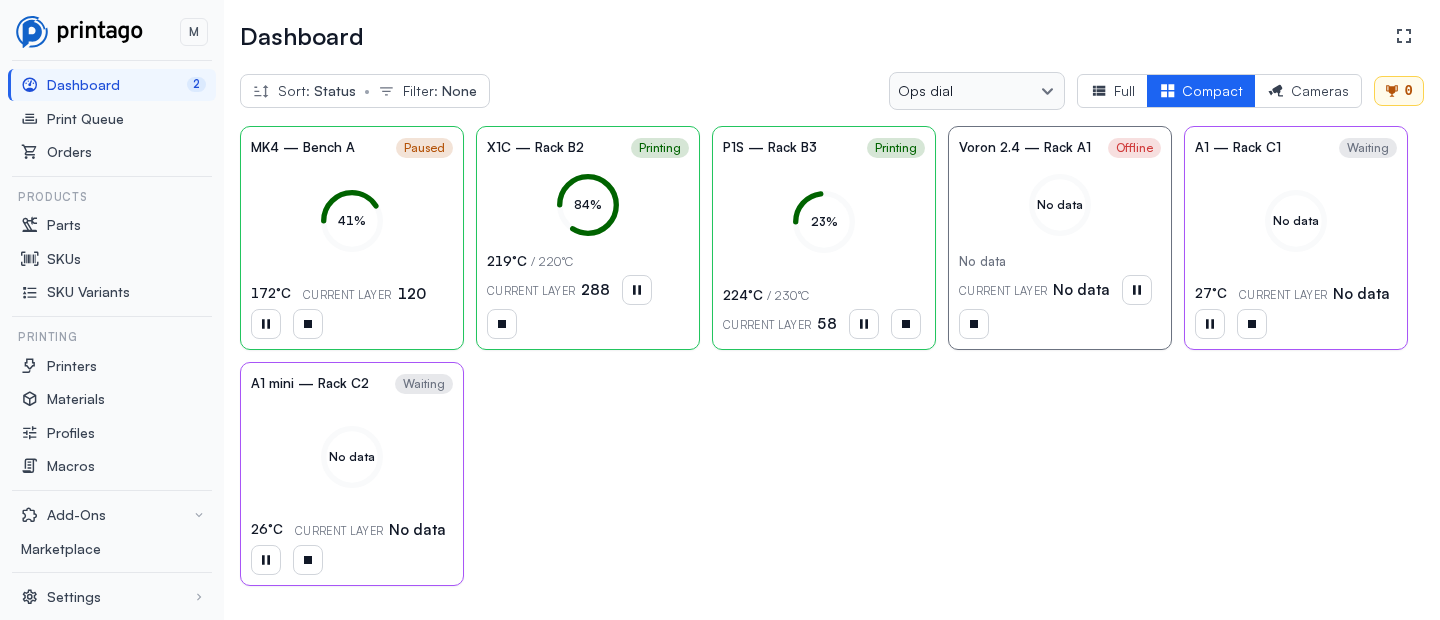Viewport: 1440px width, 620px height.
Task: Select the Voron 2.4 — Rack A1 title
Action: 1025,147
